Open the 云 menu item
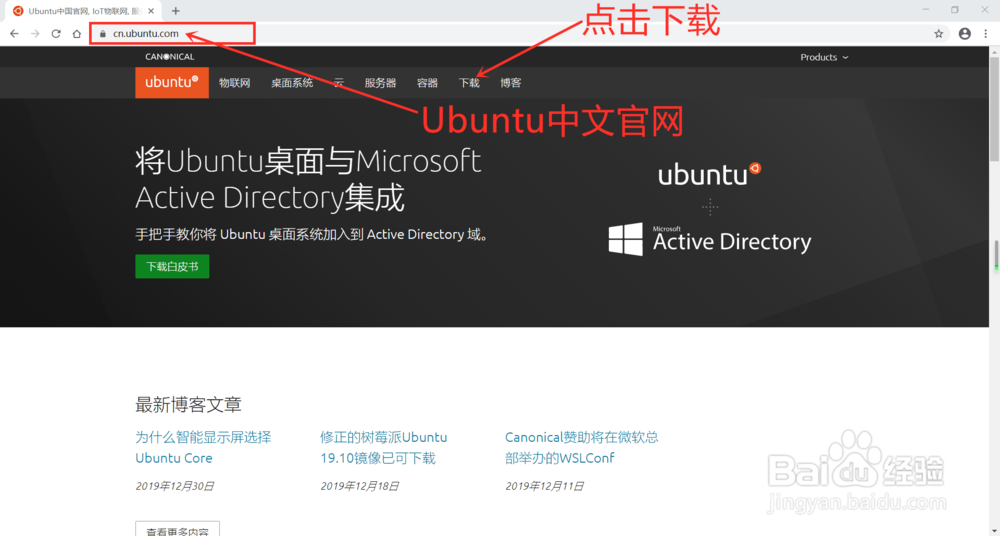Viewport: 1000px width, 536px height. tap(339, 83)
